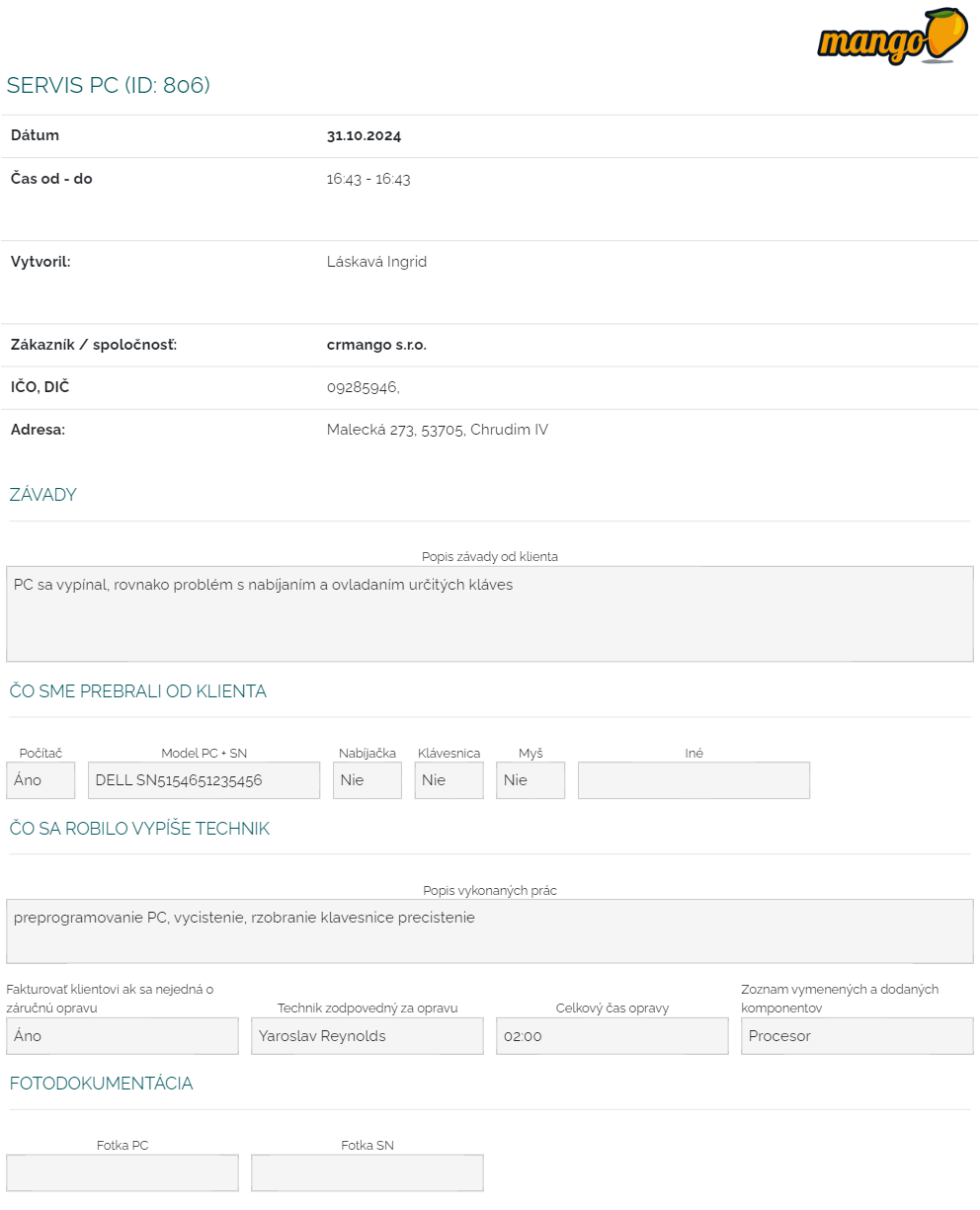Click the Fakturovať klientovi field showing Áno
Viewport: 980px width, 1210px height.
coord(122,1036)
